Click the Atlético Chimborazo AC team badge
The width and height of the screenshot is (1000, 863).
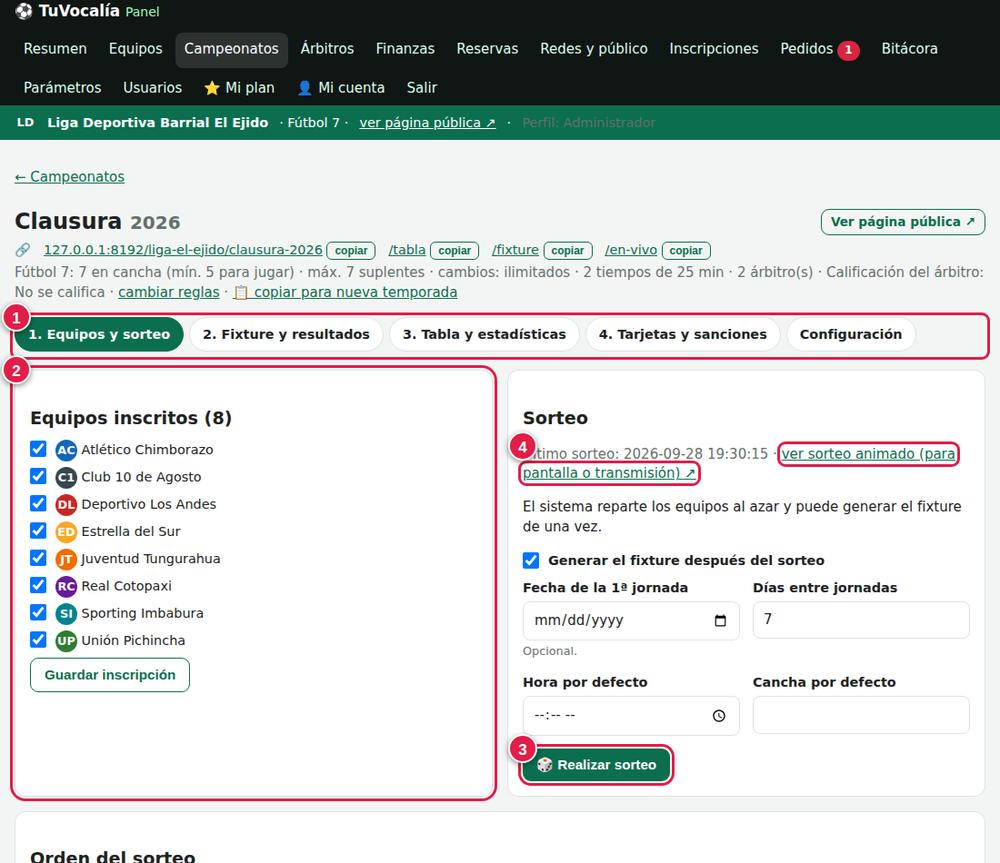66,450
